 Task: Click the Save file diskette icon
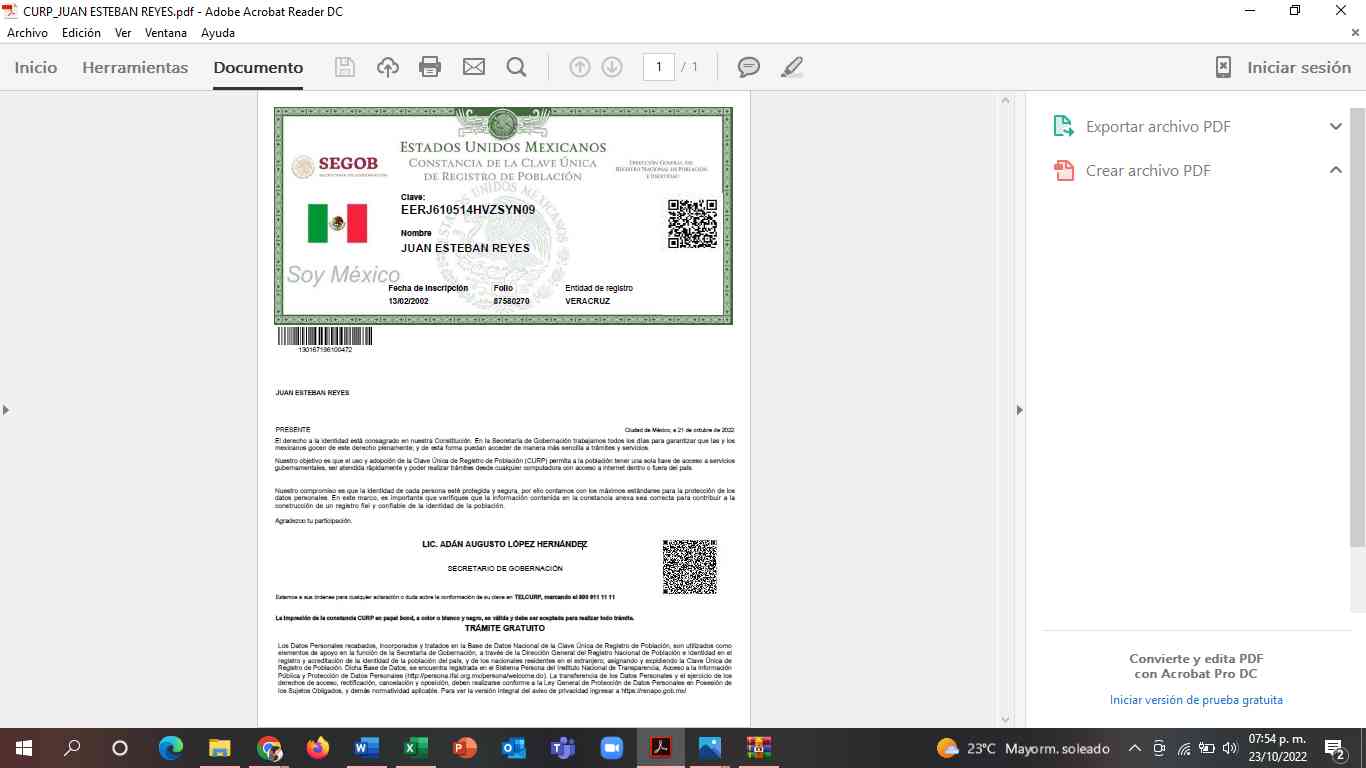[344, 67]
